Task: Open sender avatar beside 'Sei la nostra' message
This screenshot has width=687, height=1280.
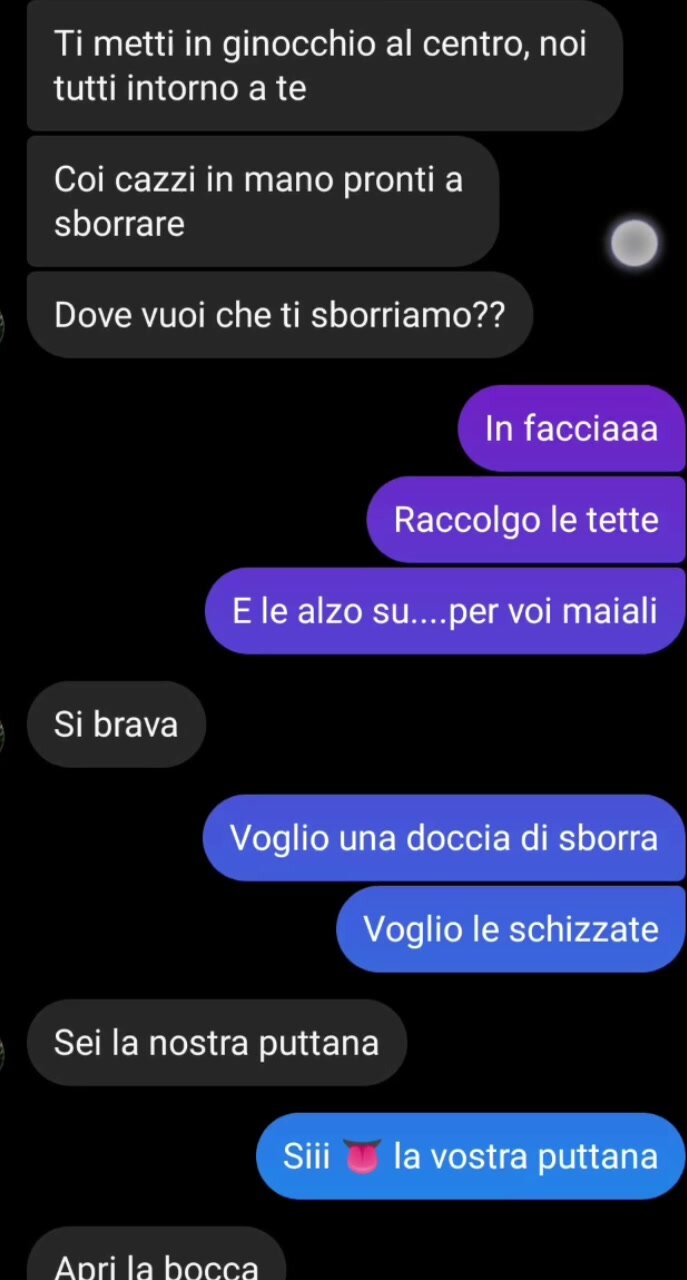Action: (3, 1053)
